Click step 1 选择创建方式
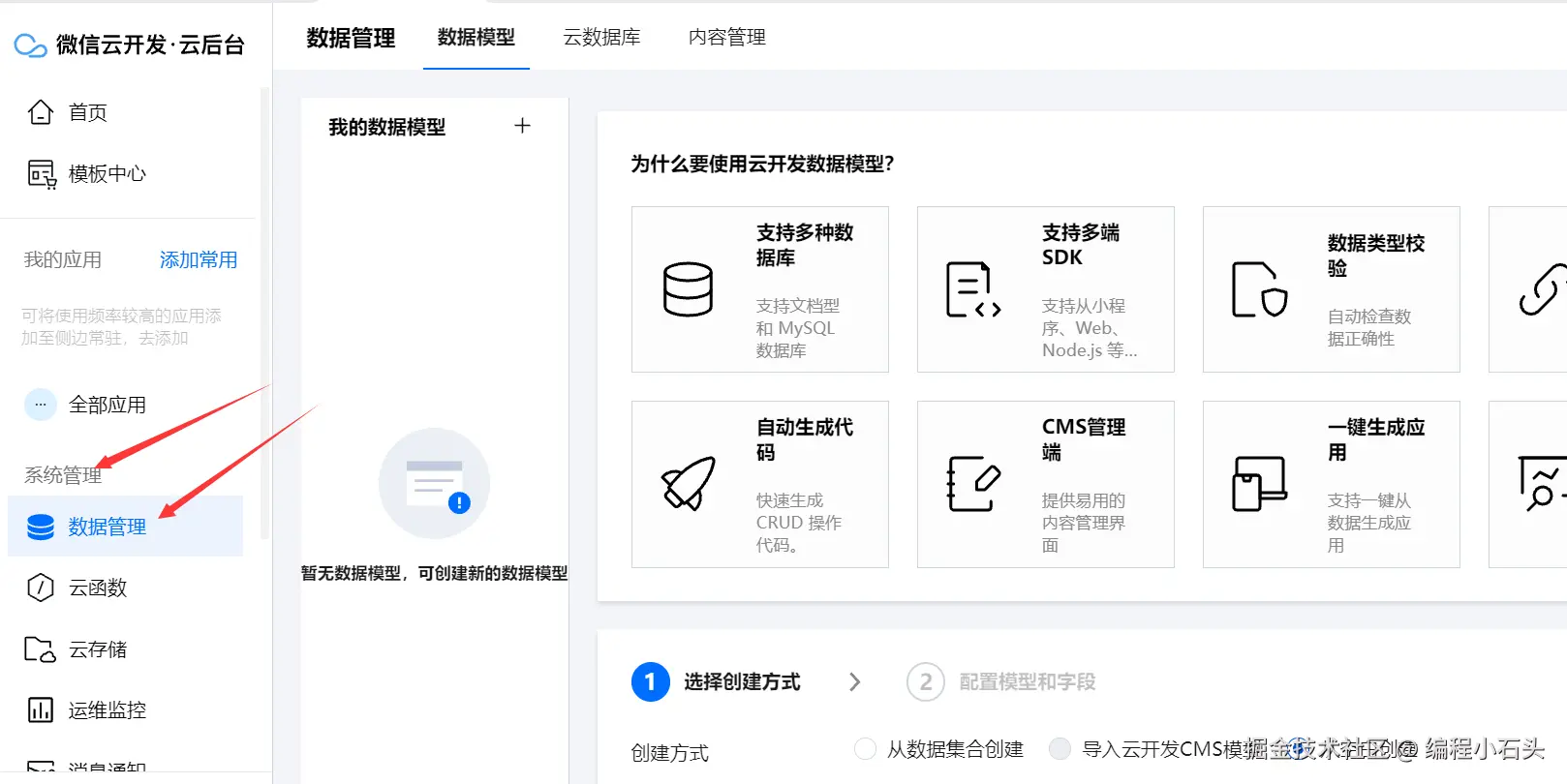 717,681
